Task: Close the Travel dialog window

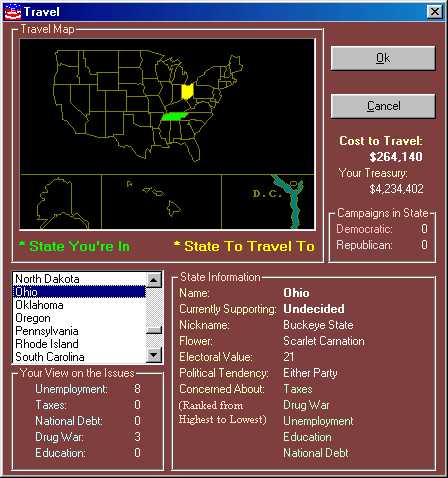Action: (435, 12)
